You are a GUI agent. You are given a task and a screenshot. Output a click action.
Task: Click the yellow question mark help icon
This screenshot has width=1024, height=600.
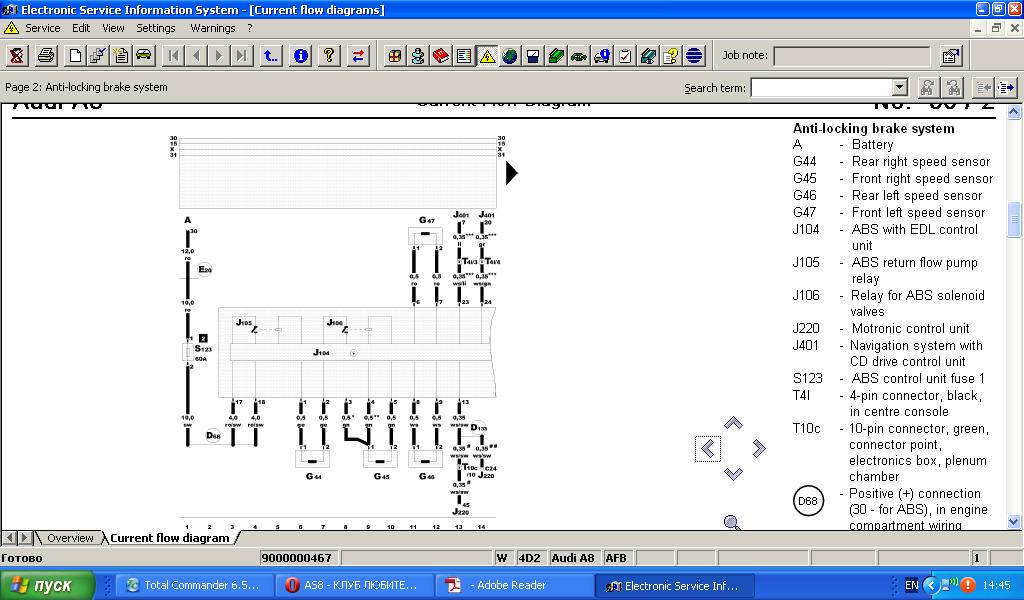pyautogui.click(x=329, y=56)
